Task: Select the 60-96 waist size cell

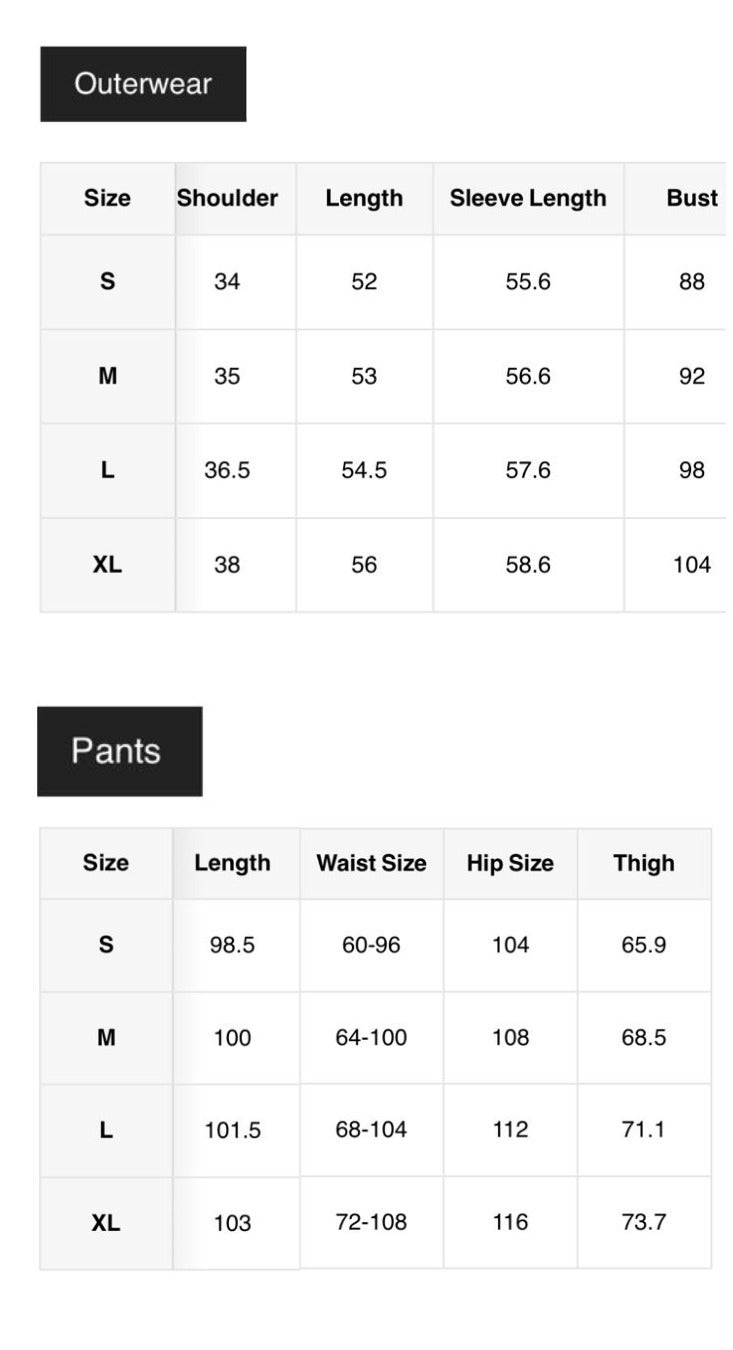Action: 371,945
